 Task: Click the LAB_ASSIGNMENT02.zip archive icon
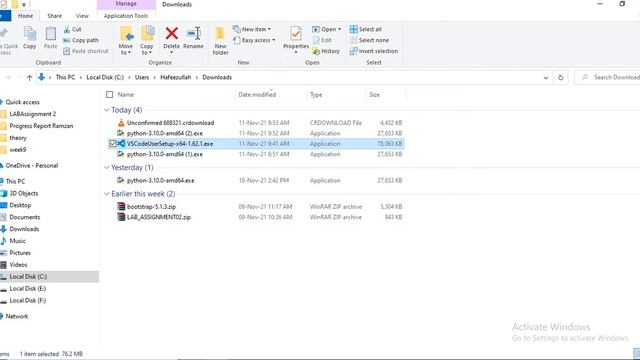pos(121,217)
